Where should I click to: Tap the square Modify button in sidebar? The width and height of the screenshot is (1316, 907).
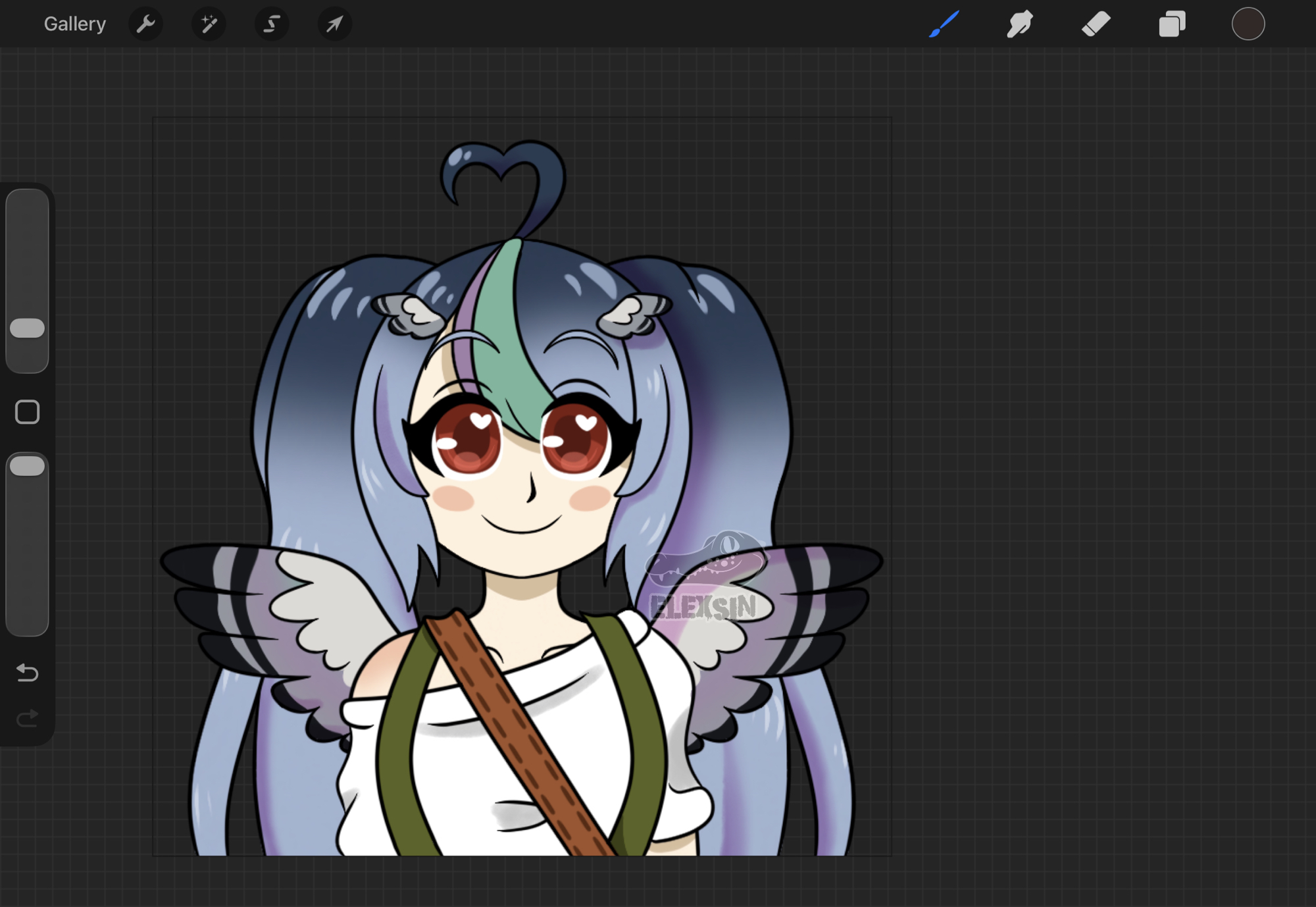[x=28, y=412]
